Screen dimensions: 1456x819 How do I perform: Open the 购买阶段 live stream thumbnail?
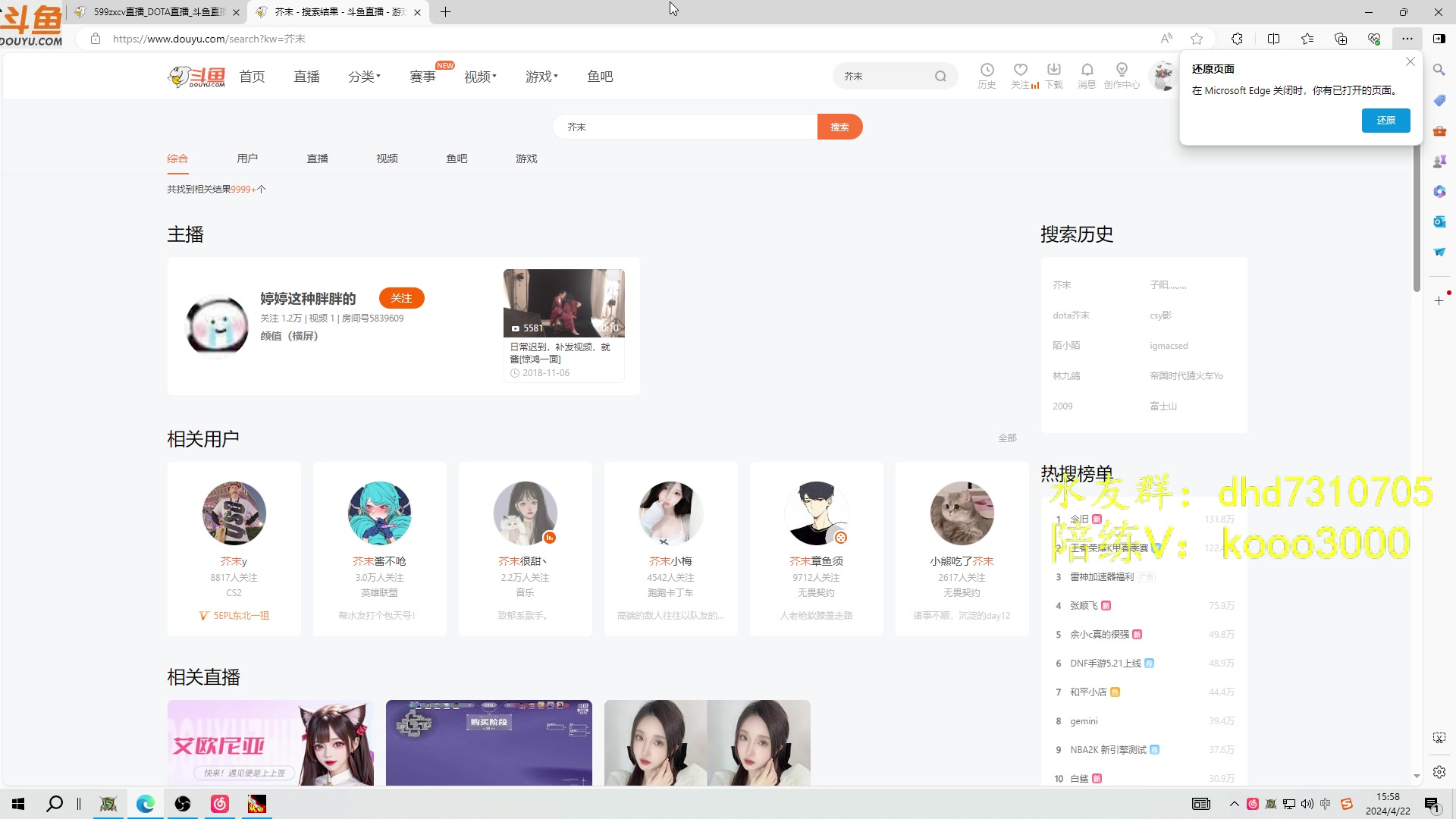tap(489, 742)
